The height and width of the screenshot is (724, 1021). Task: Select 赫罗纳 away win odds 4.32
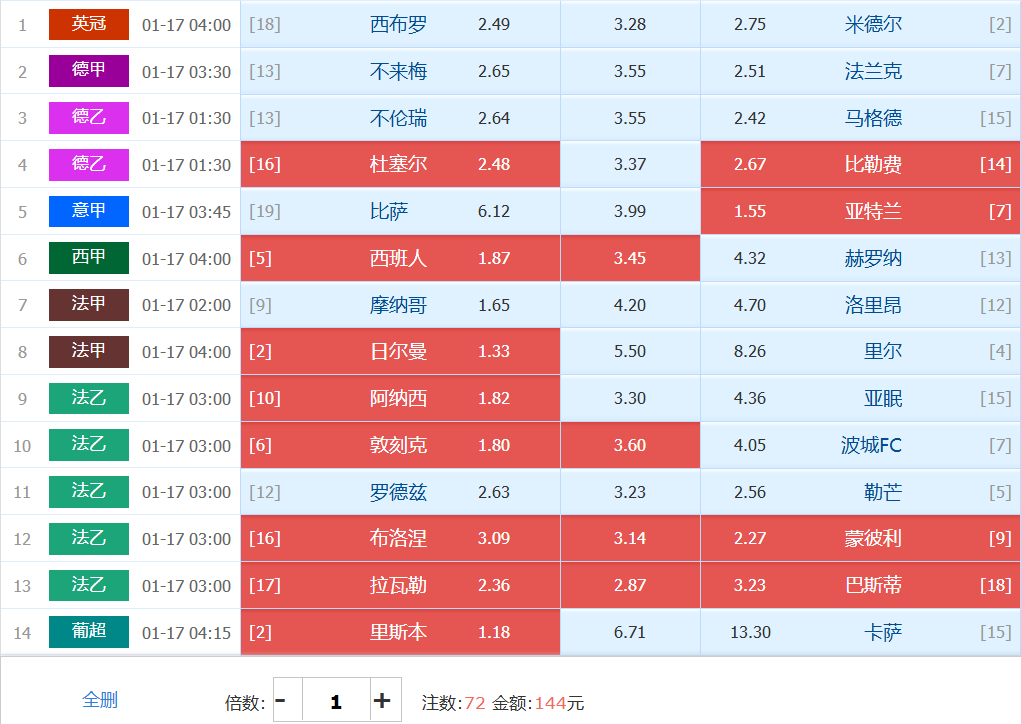860,258
